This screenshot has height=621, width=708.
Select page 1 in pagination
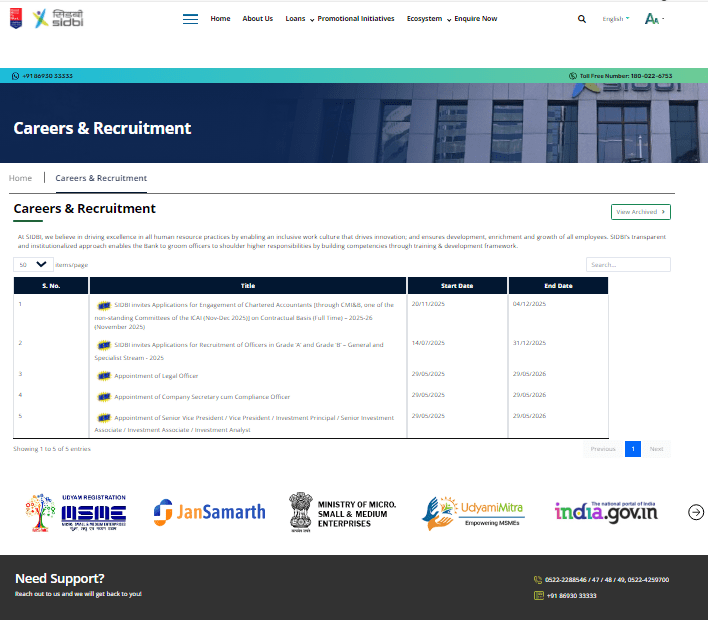(633, 449)
